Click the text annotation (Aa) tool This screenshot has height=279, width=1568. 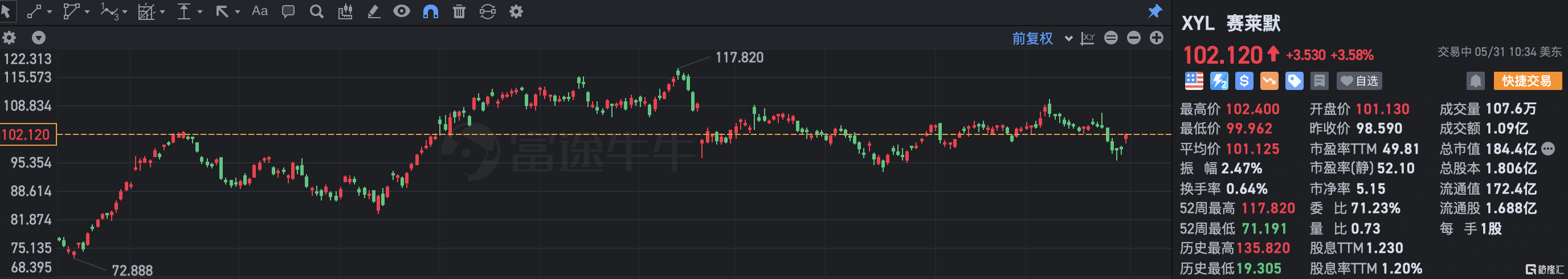tap(259, 11)
